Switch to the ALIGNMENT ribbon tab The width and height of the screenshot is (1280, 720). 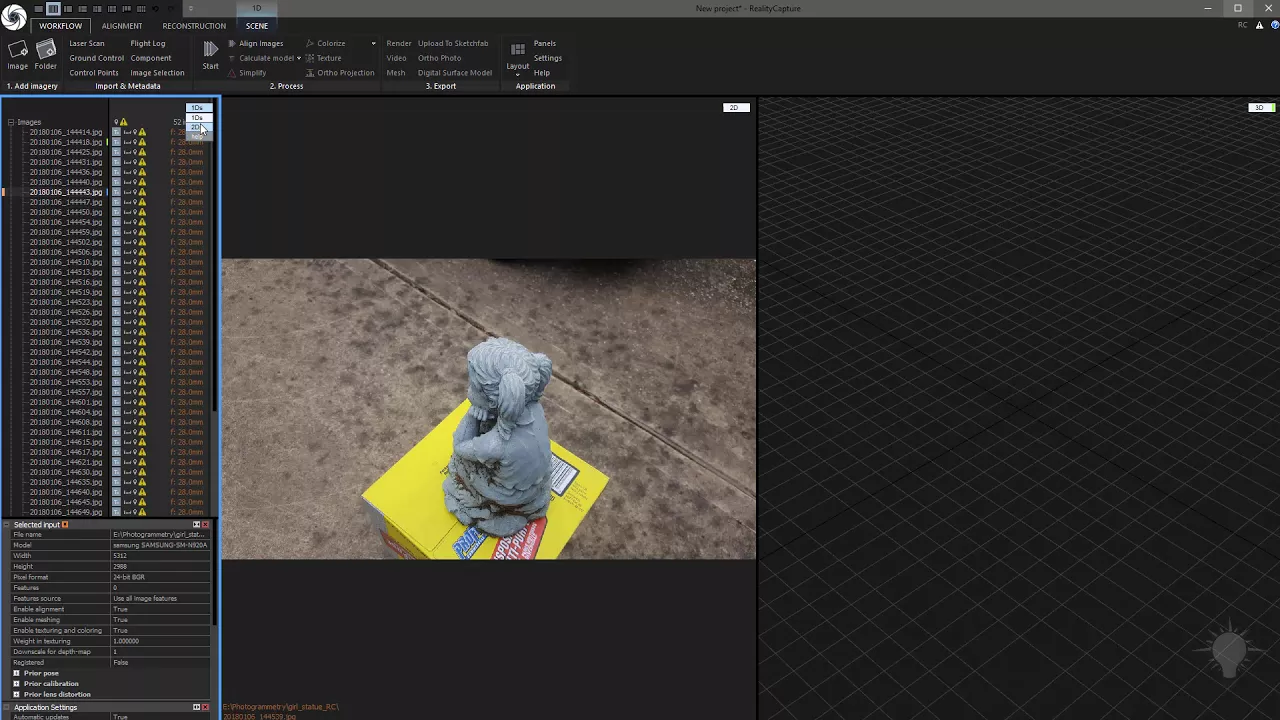point(122,25)
